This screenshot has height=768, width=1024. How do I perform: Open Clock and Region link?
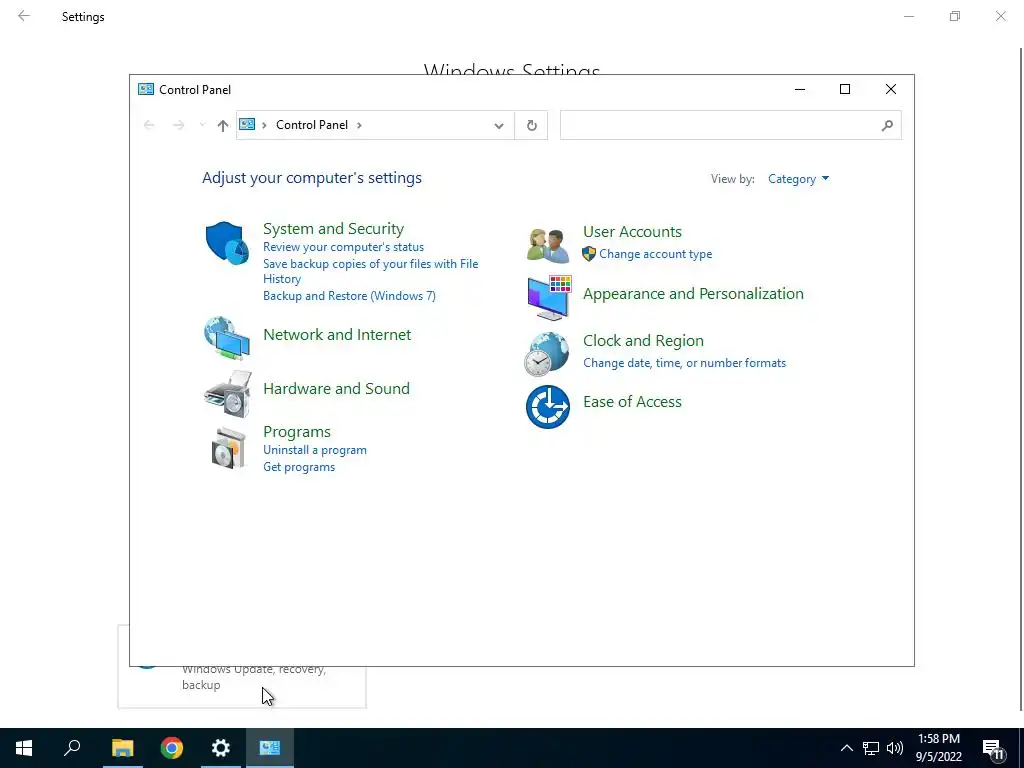coord(643,341)
